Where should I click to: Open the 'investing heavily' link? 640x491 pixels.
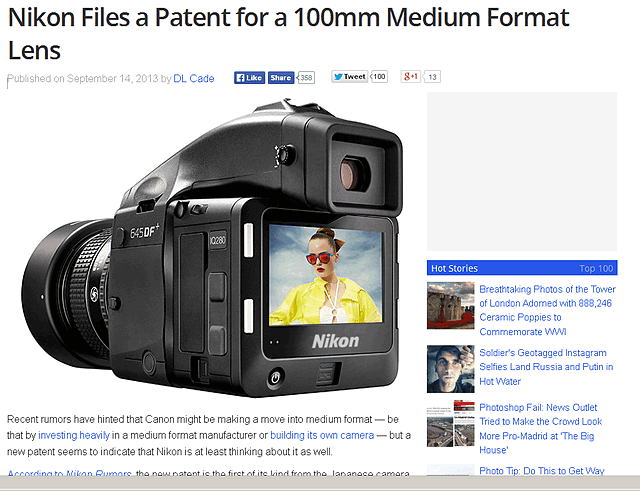(x=74, y=435)
